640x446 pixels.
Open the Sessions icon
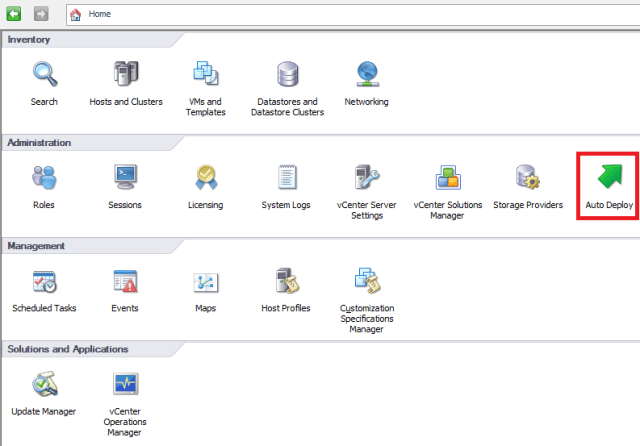(x=125, y=177)
